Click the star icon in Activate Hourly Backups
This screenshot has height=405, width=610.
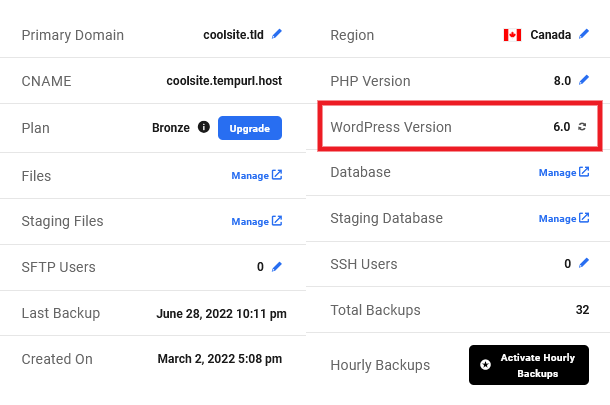coord(485,365)
